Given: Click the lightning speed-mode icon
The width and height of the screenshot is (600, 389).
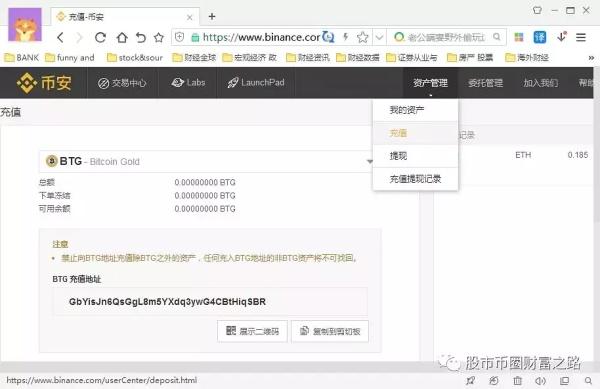Looking at the screenshot, I should click(x=346, y=37).
